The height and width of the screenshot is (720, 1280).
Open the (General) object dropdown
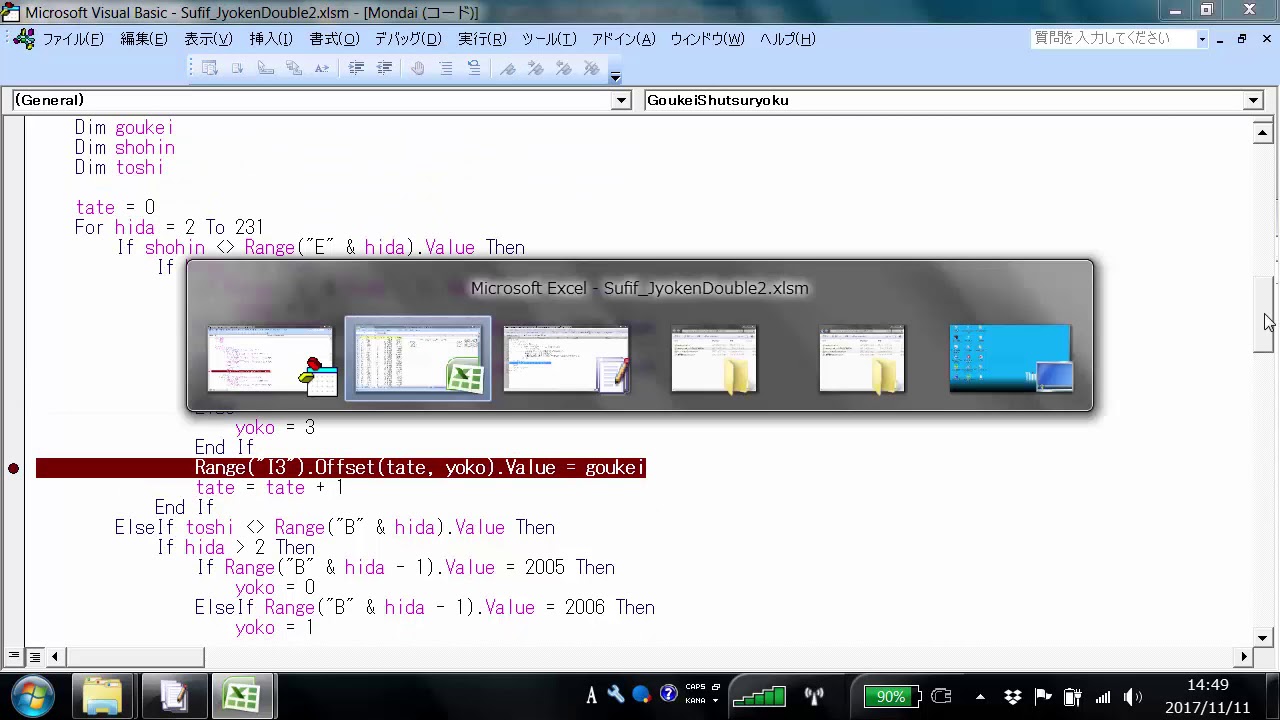click(621, 100)
